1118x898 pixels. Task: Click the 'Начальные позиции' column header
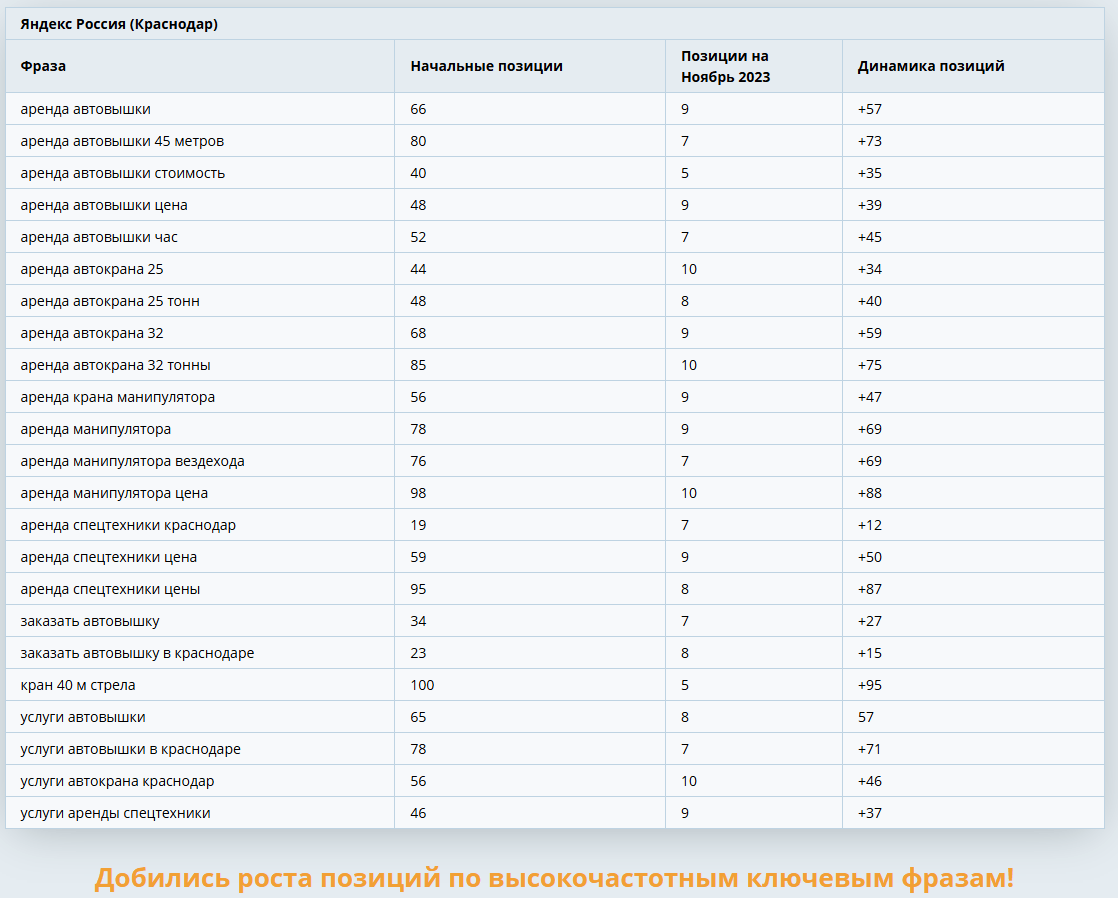pos(486,66)
